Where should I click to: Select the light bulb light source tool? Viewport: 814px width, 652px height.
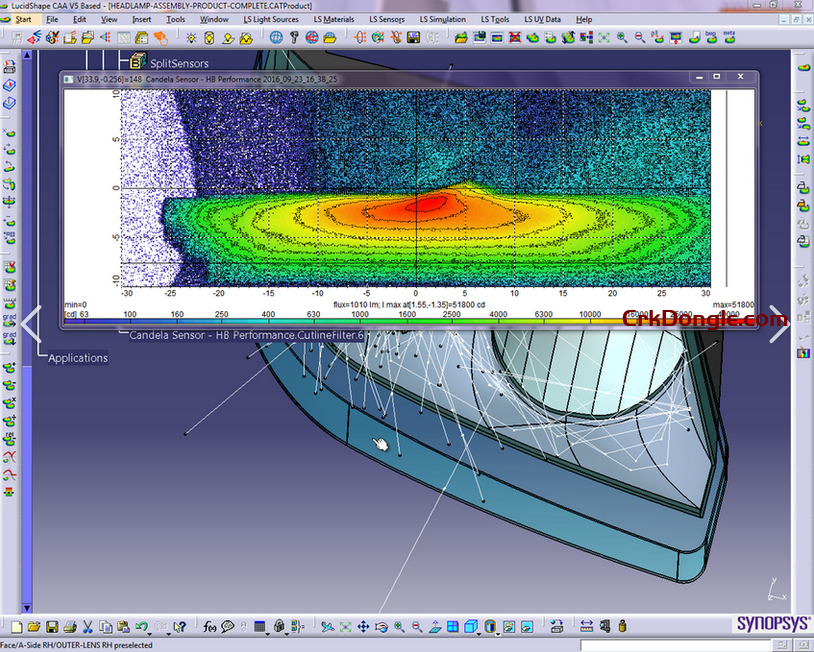pos(191,38)
